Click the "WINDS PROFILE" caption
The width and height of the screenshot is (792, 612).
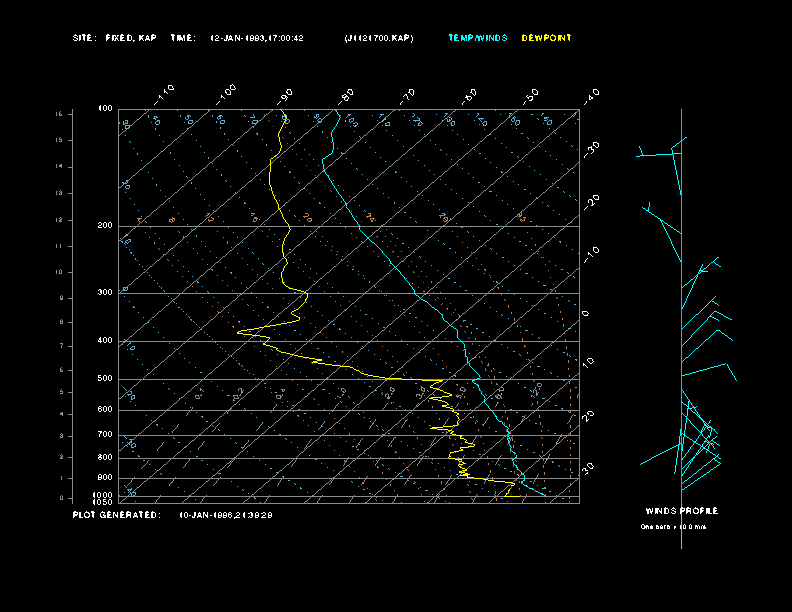point(682,511)
